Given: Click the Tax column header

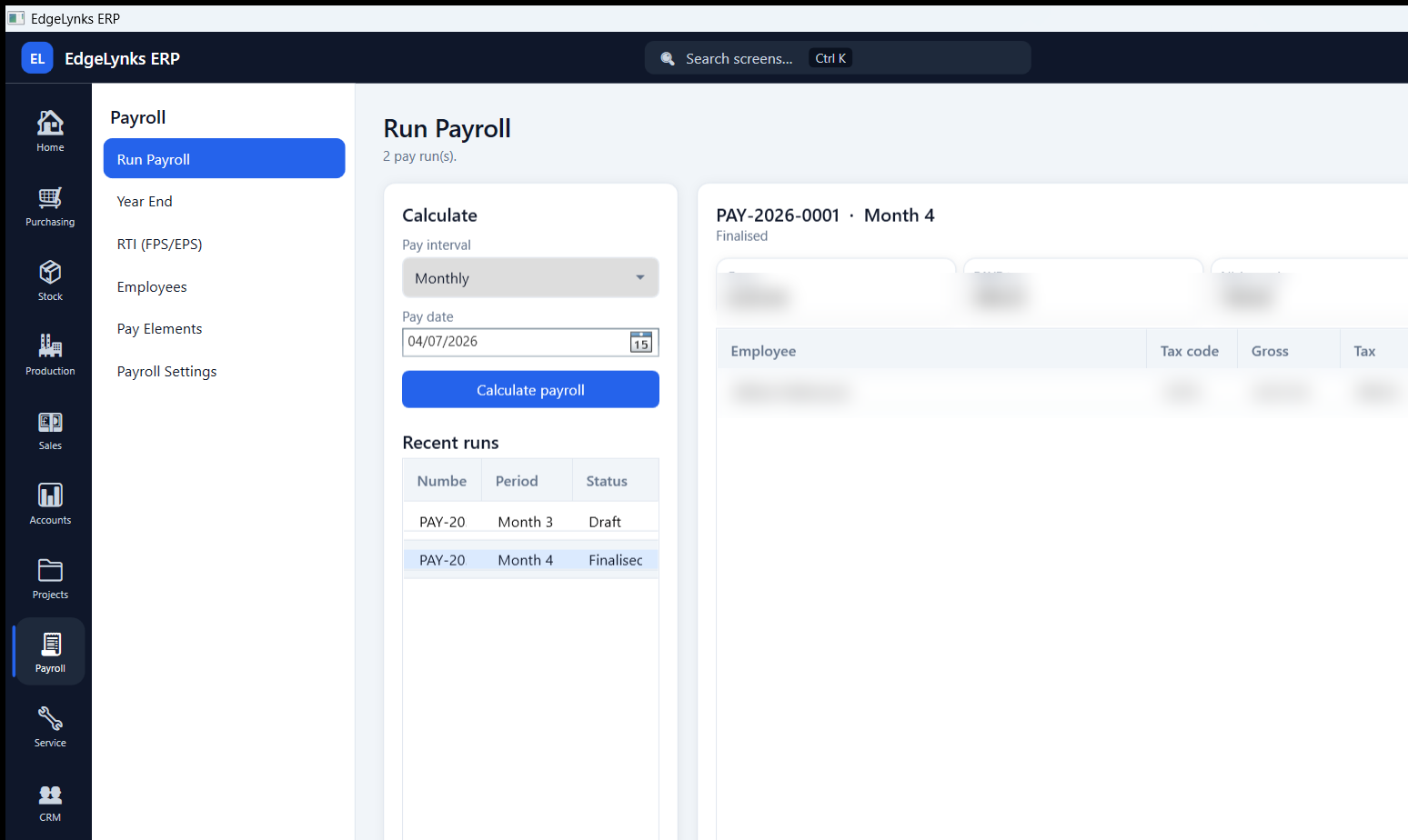Looking at the screenshot, I should coord(1373,351).
